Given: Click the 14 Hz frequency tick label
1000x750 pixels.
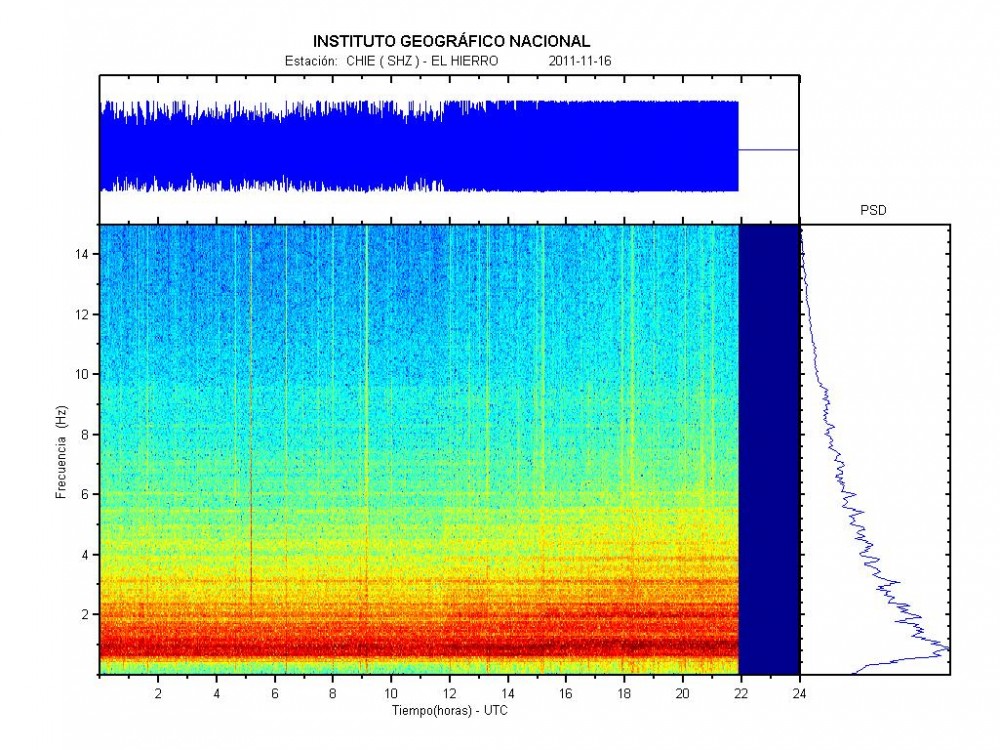Looking at the screenshot, I should pos(82,254).
